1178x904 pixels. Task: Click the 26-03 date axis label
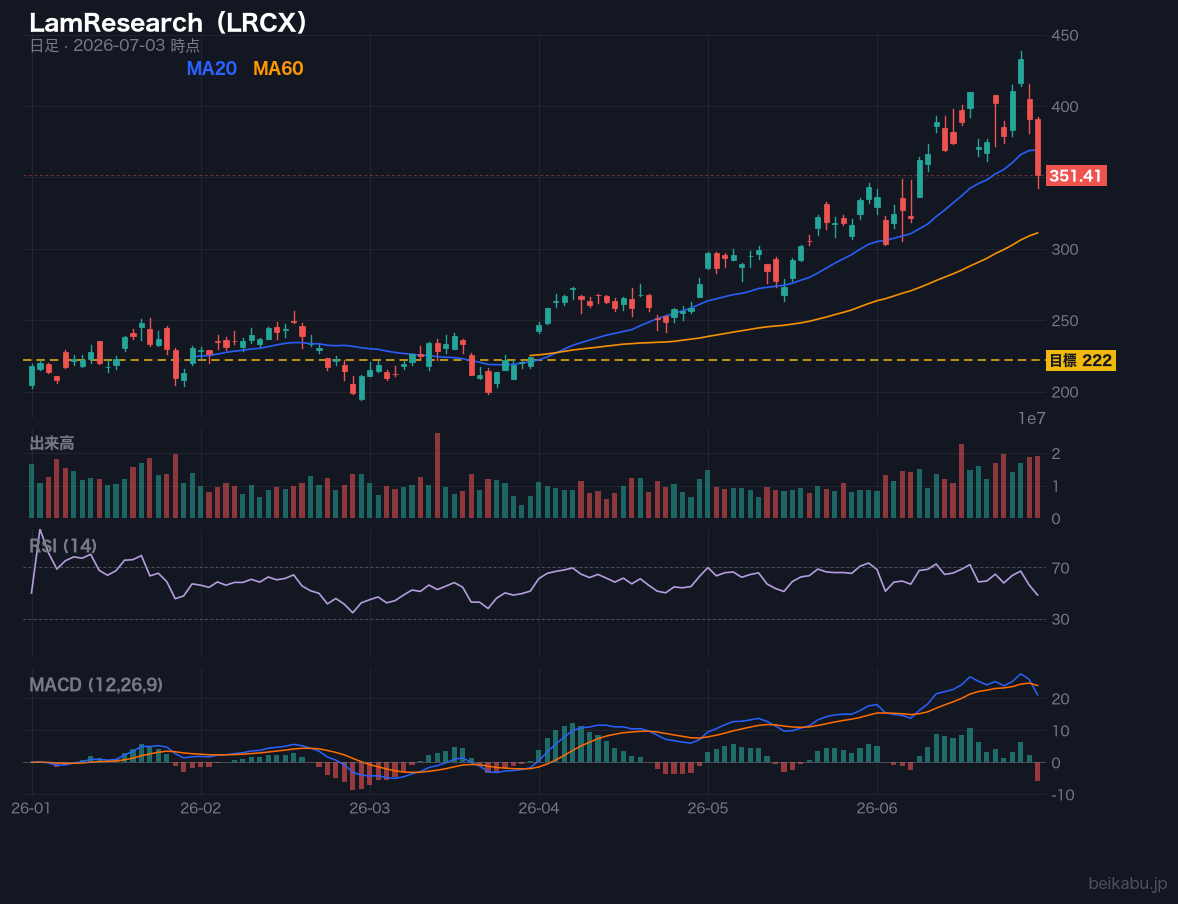click(370, 808)
